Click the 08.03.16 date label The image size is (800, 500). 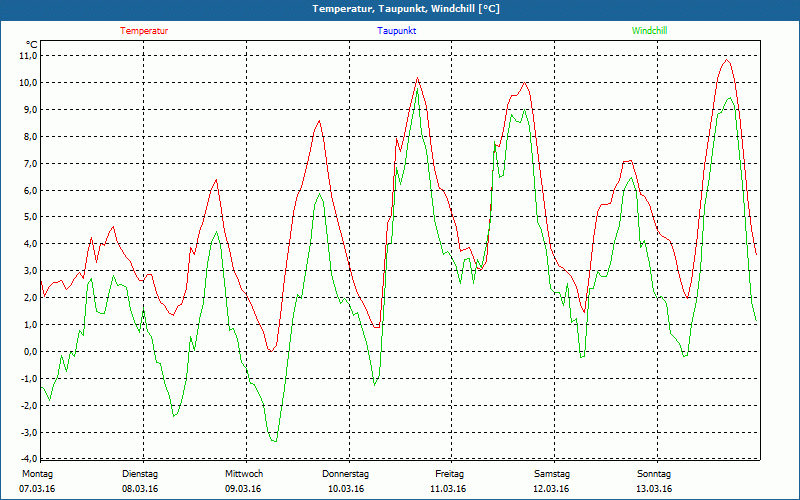(140, 489)
